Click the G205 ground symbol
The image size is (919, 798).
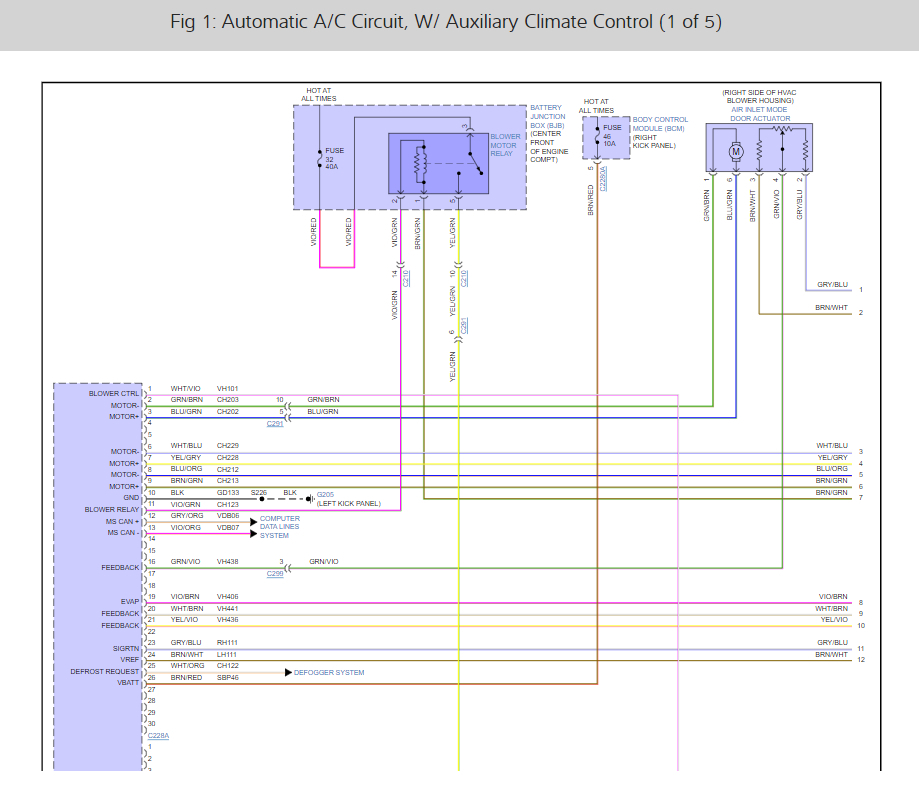tap(311, 499)
